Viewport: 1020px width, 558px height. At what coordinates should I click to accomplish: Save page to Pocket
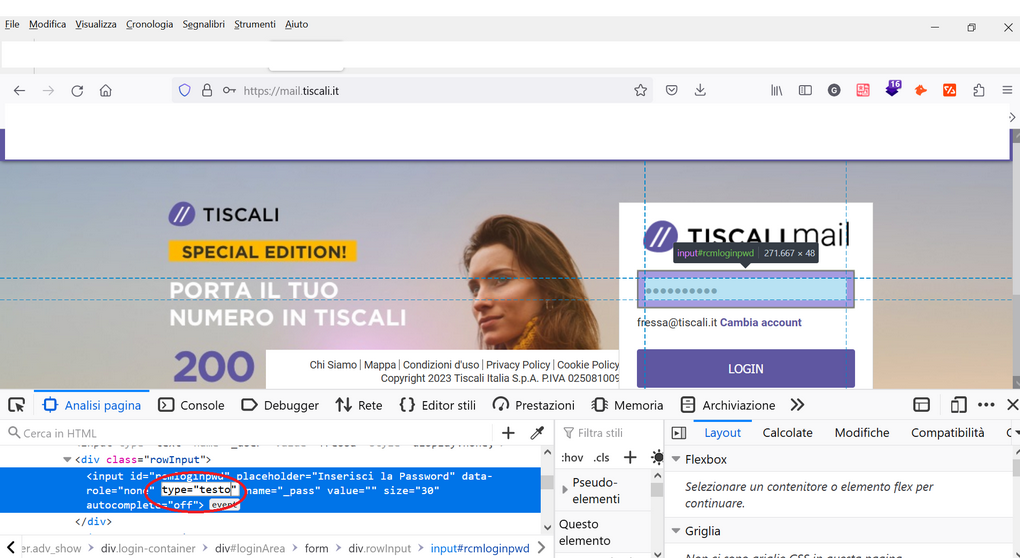coord(671,90)
